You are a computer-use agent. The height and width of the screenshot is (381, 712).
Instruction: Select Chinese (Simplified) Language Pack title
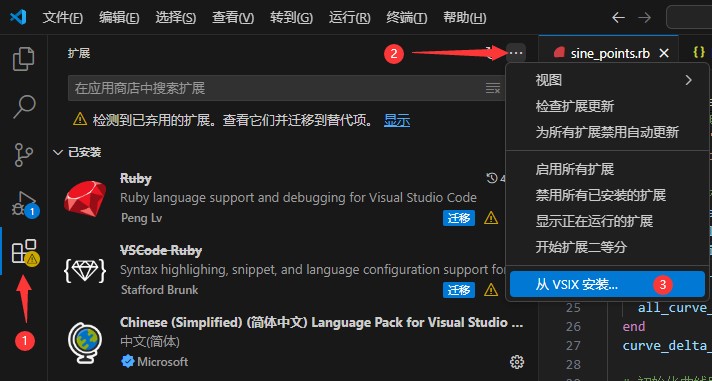[x=321, y=322]
